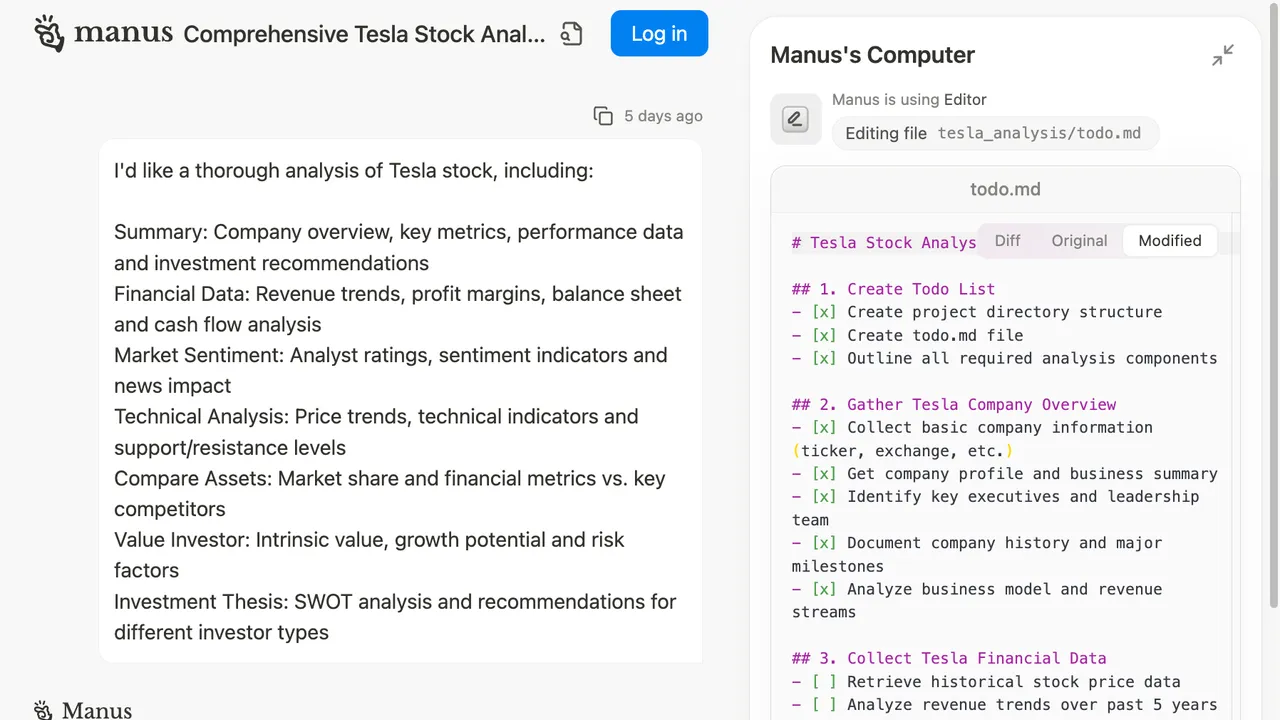Click the document icon beside the conversation title

[571, 34]
